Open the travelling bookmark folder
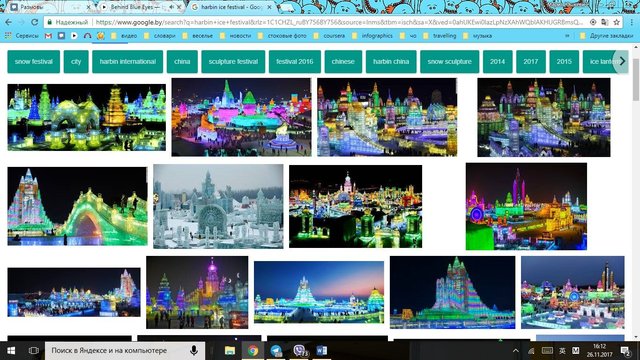 [x=440, y=36]
